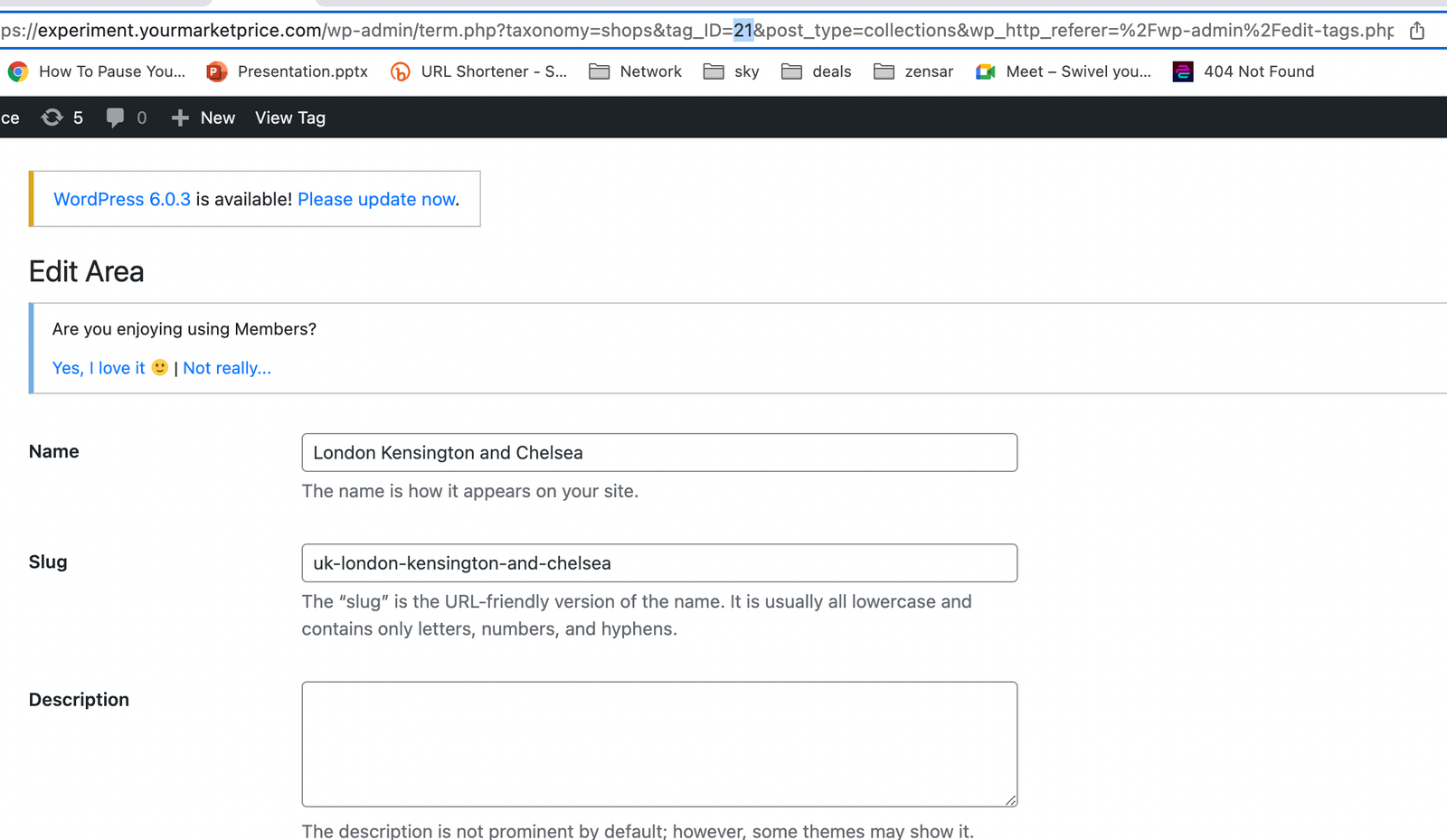This screenshot has width=1447, height=840.
Task: Open the 404 Not Found bookmark
Action: [x=1244, y=71]
